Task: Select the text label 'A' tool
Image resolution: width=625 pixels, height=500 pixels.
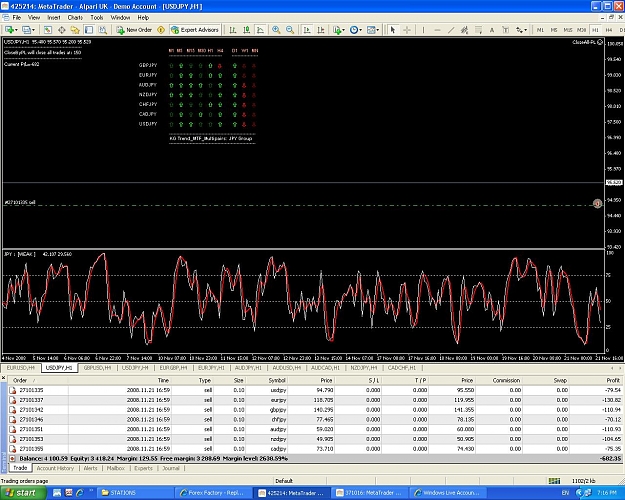Action: pyautogui.click(x=492, y=30)
